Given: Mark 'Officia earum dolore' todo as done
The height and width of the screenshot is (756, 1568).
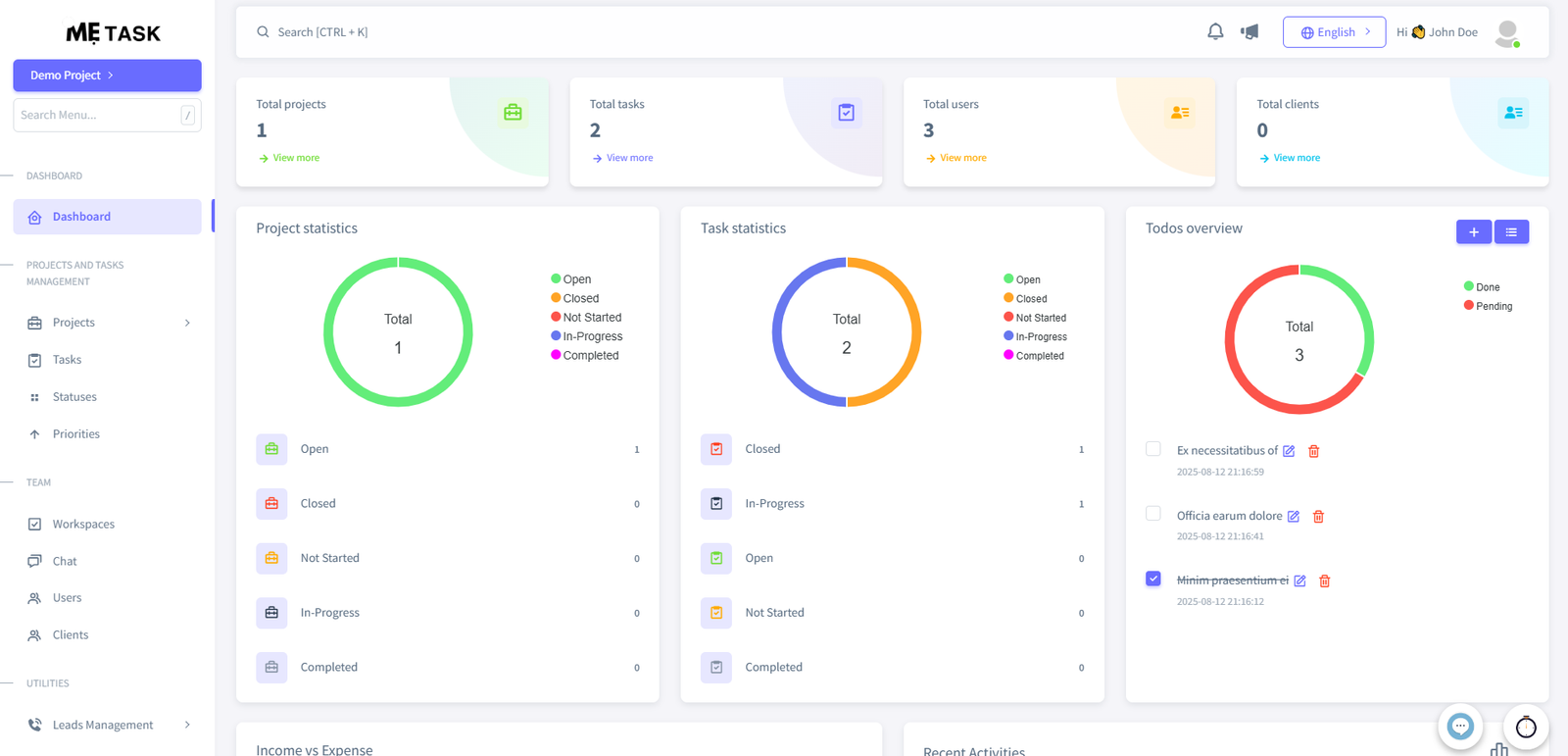Looking at the screenshot, I should pos(1153,514).
